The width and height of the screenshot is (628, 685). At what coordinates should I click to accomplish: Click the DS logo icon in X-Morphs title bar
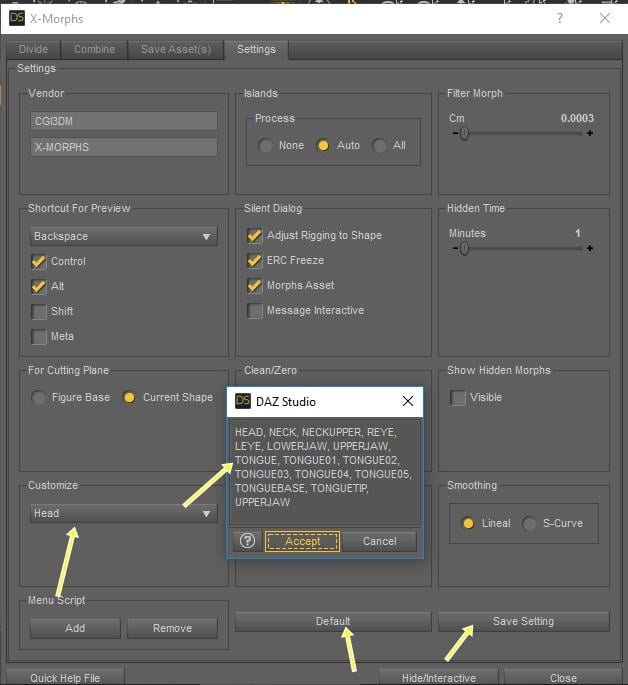pyautogui.click(x=17, y=18)
